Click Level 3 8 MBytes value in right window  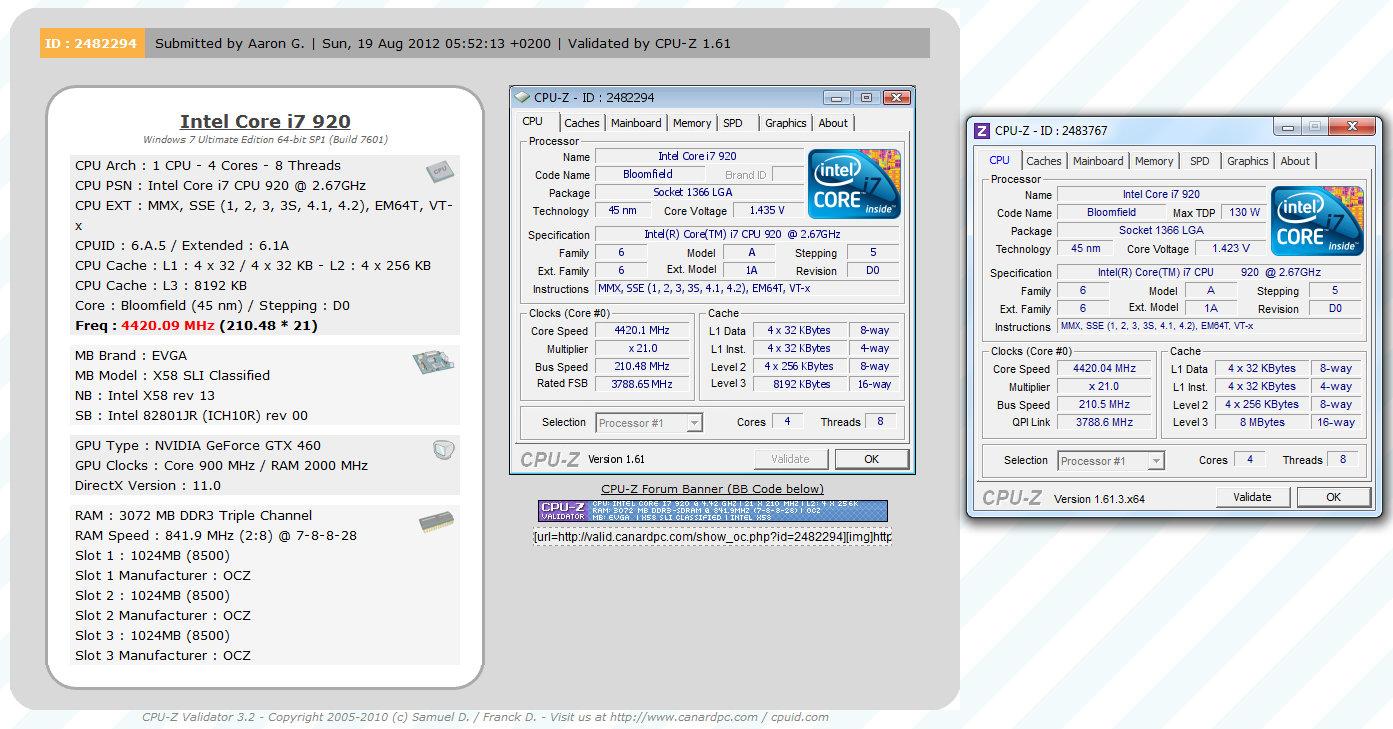tap(1263, 423)
